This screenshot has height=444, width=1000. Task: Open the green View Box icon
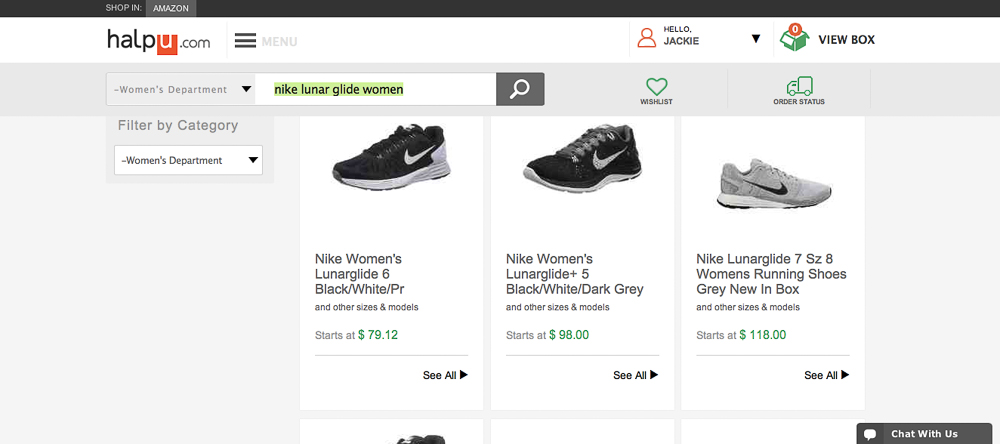pos(795,38)
